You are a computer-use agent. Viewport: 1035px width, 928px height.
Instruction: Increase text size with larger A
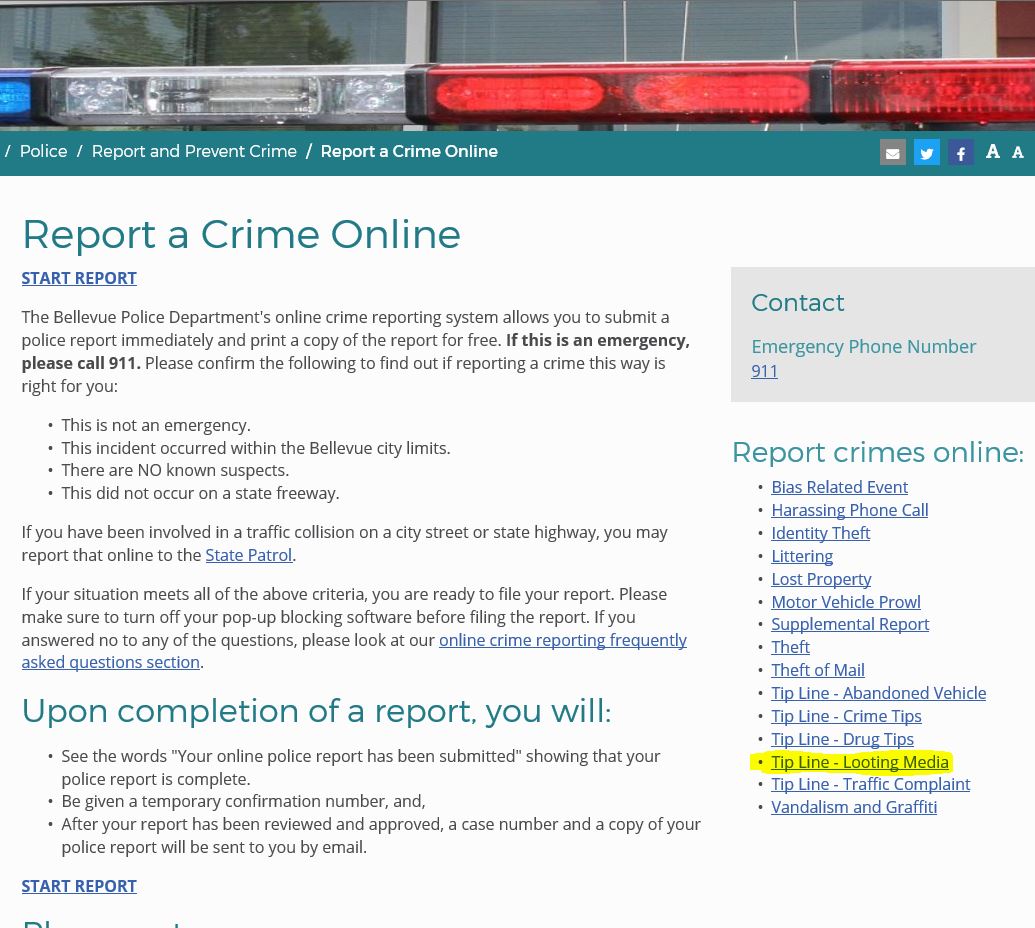992,152
